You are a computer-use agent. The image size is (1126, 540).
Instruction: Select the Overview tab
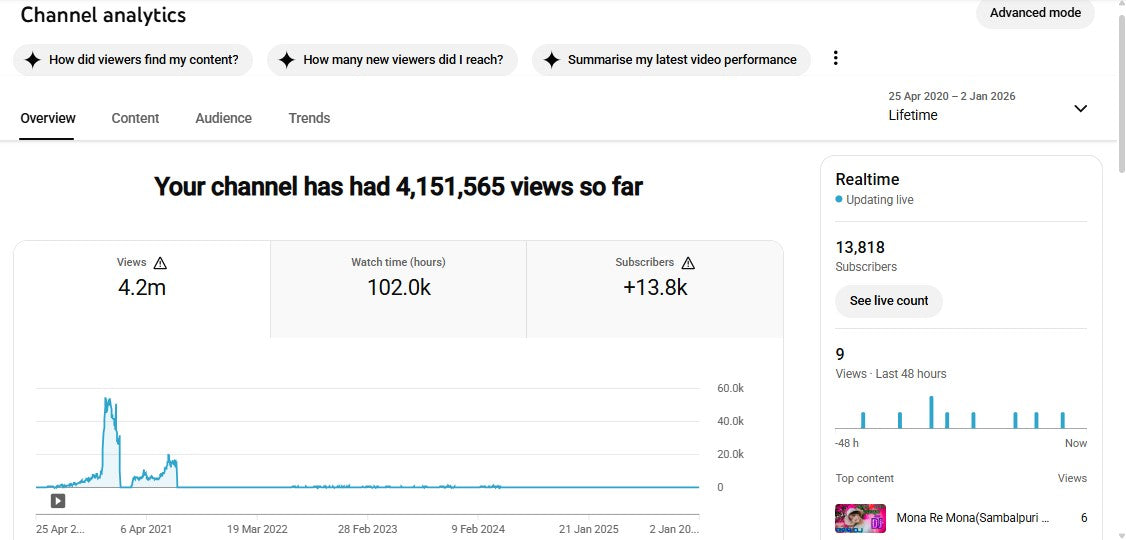pos(48,118)
